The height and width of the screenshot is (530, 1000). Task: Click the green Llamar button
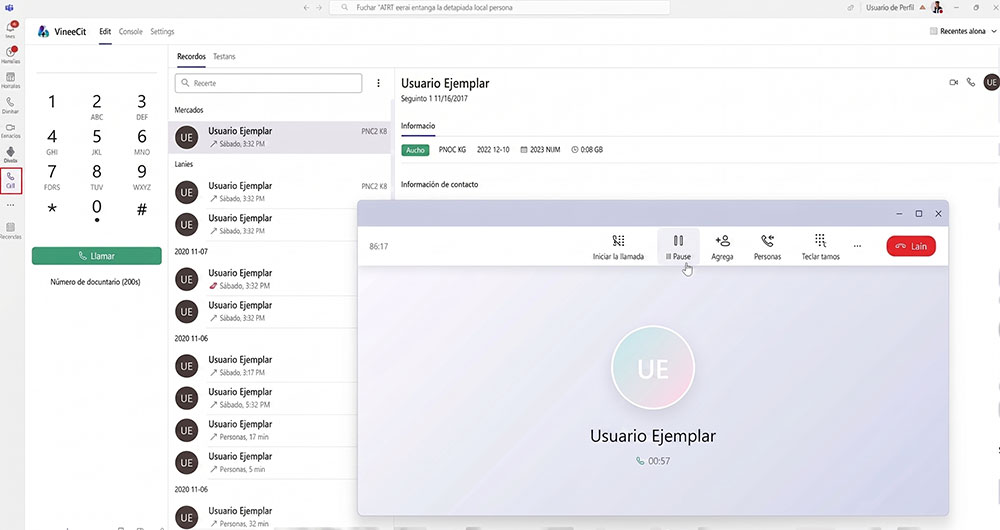(96, 256)
